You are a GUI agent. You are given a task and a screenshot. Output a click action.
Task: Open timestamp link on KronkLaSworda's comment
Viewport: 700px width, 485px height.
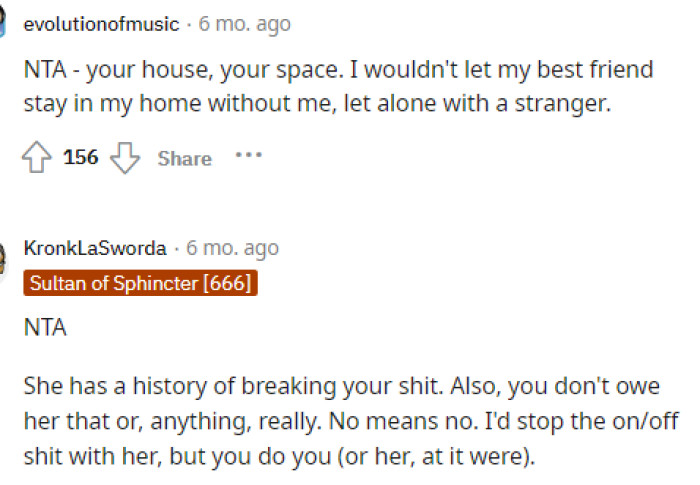[x=232, y=248]
